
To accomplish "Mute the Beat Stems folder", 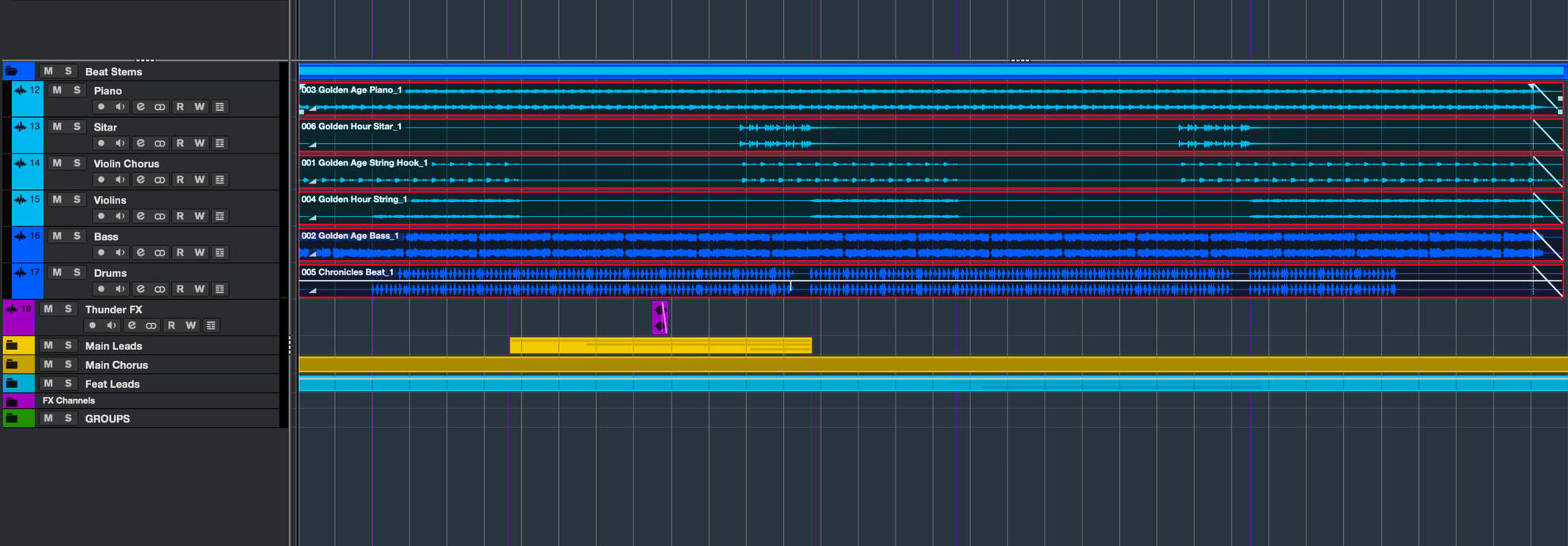I will [x=48, y=71].
